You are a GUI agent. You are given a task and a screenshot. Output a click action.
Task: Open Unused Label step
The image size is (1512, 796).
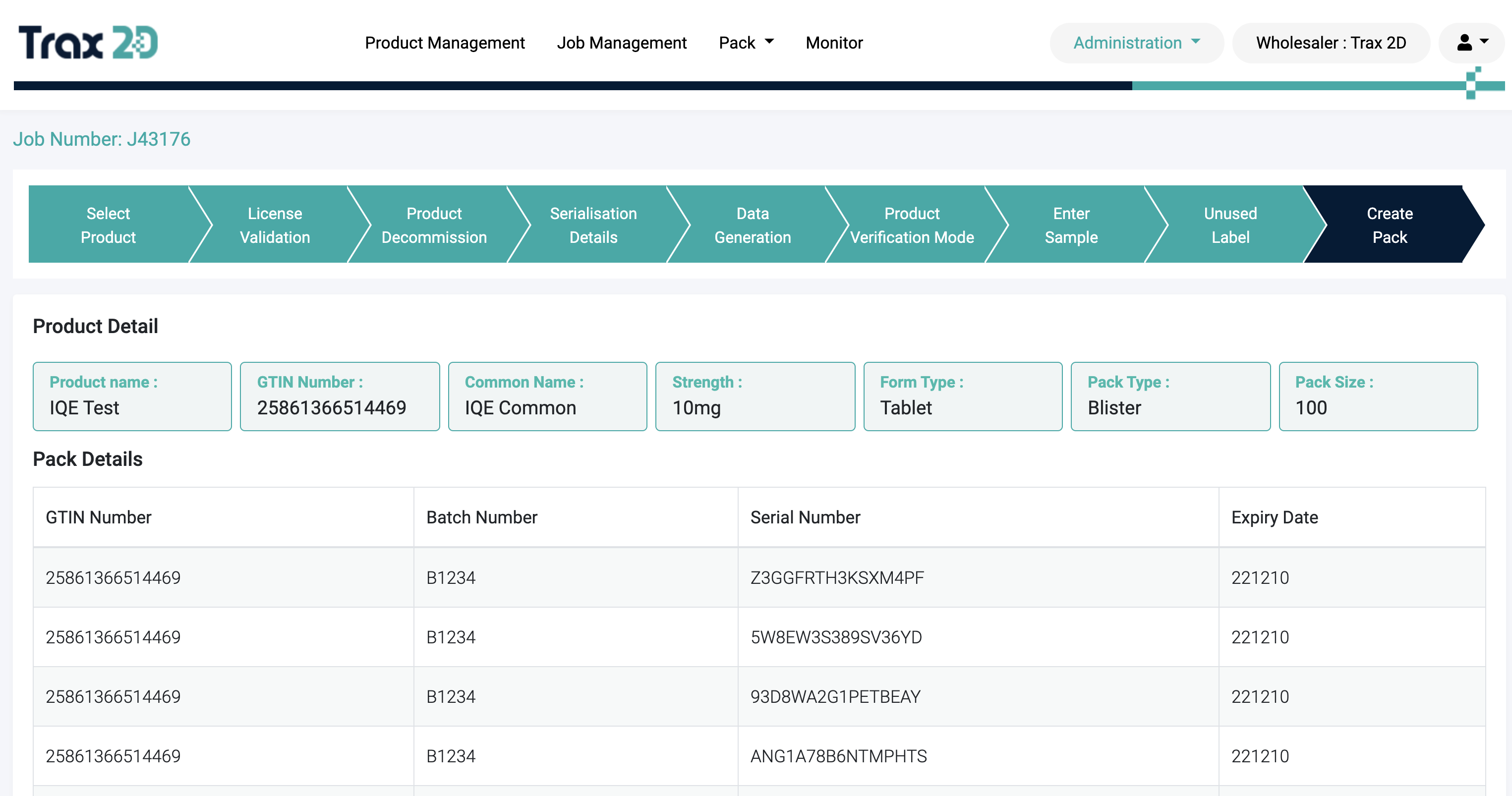[x=1230, y=225]
